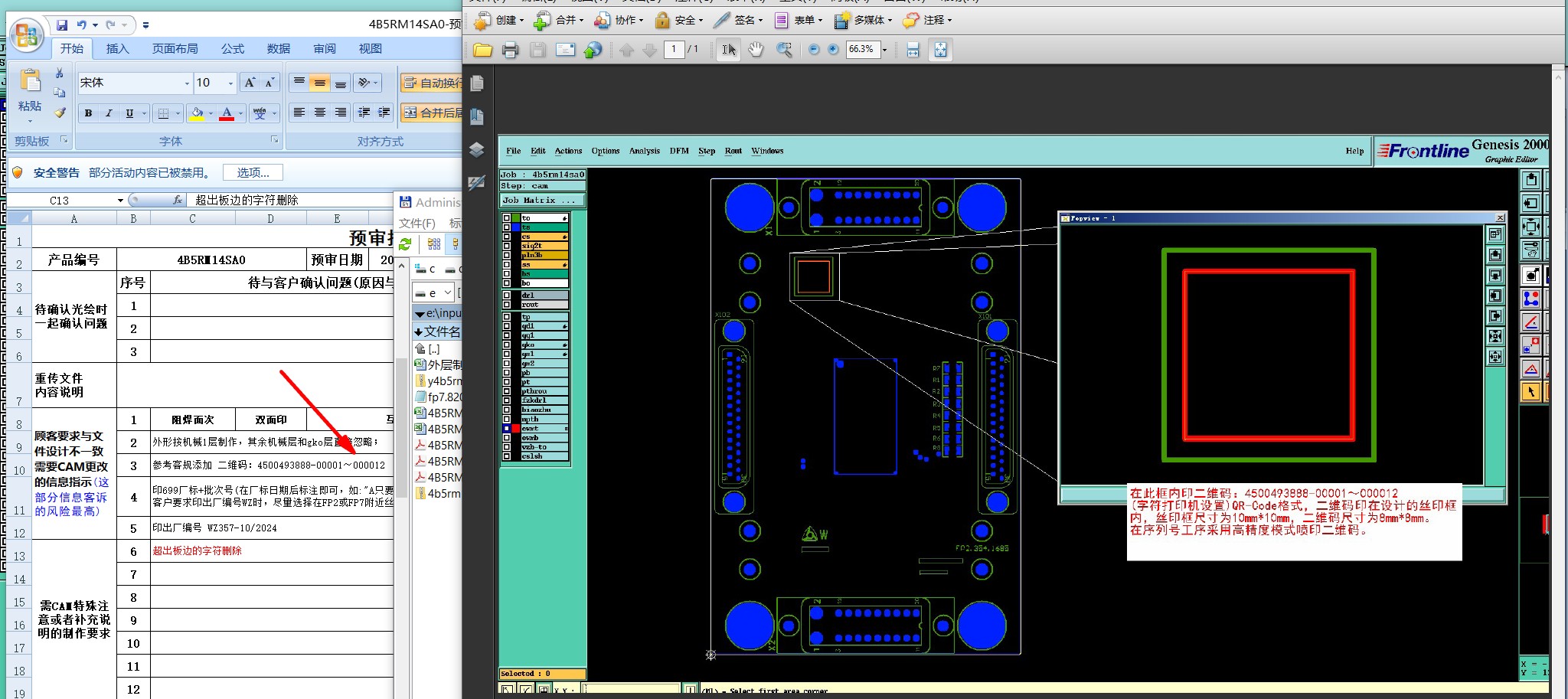Open the 公式 ribbon tab

(x=232, y=48)
